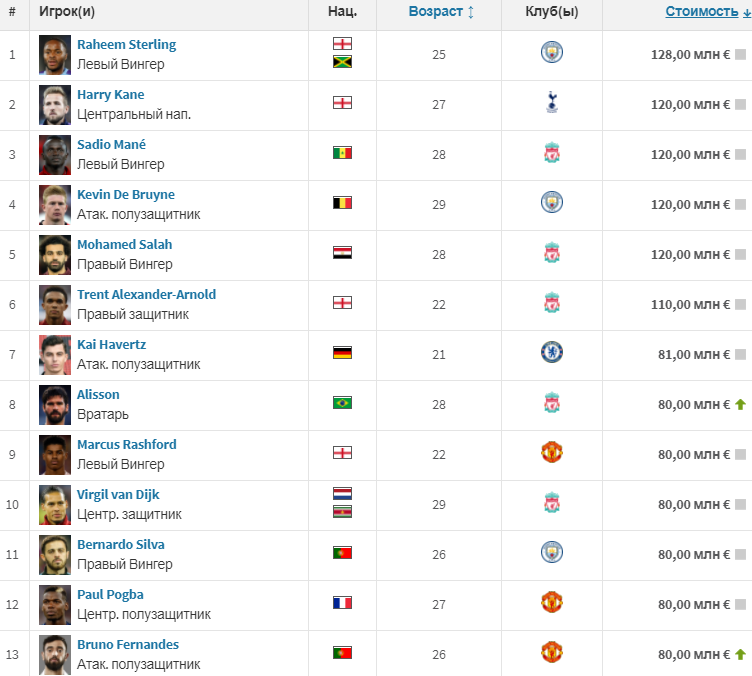Click the Игрок(и) column header

coord(67,12)
